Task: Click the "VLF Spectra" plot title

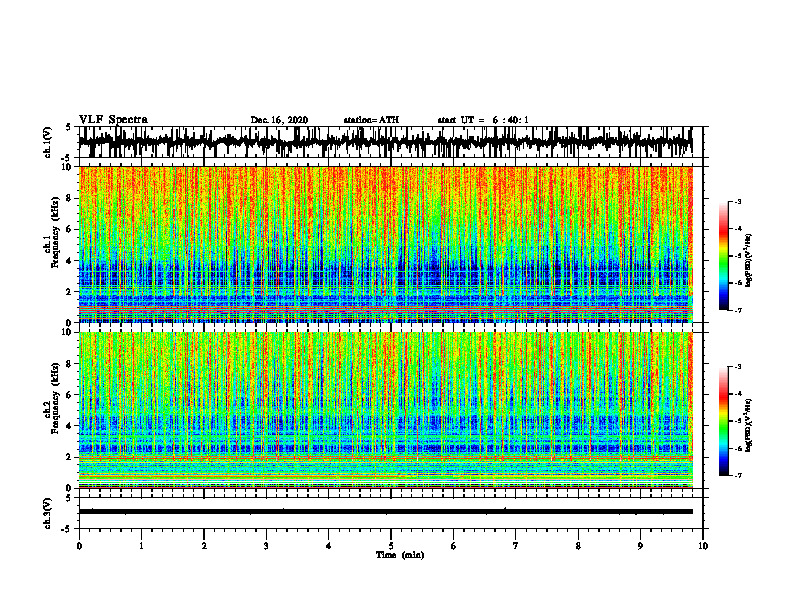Action: 113,120
